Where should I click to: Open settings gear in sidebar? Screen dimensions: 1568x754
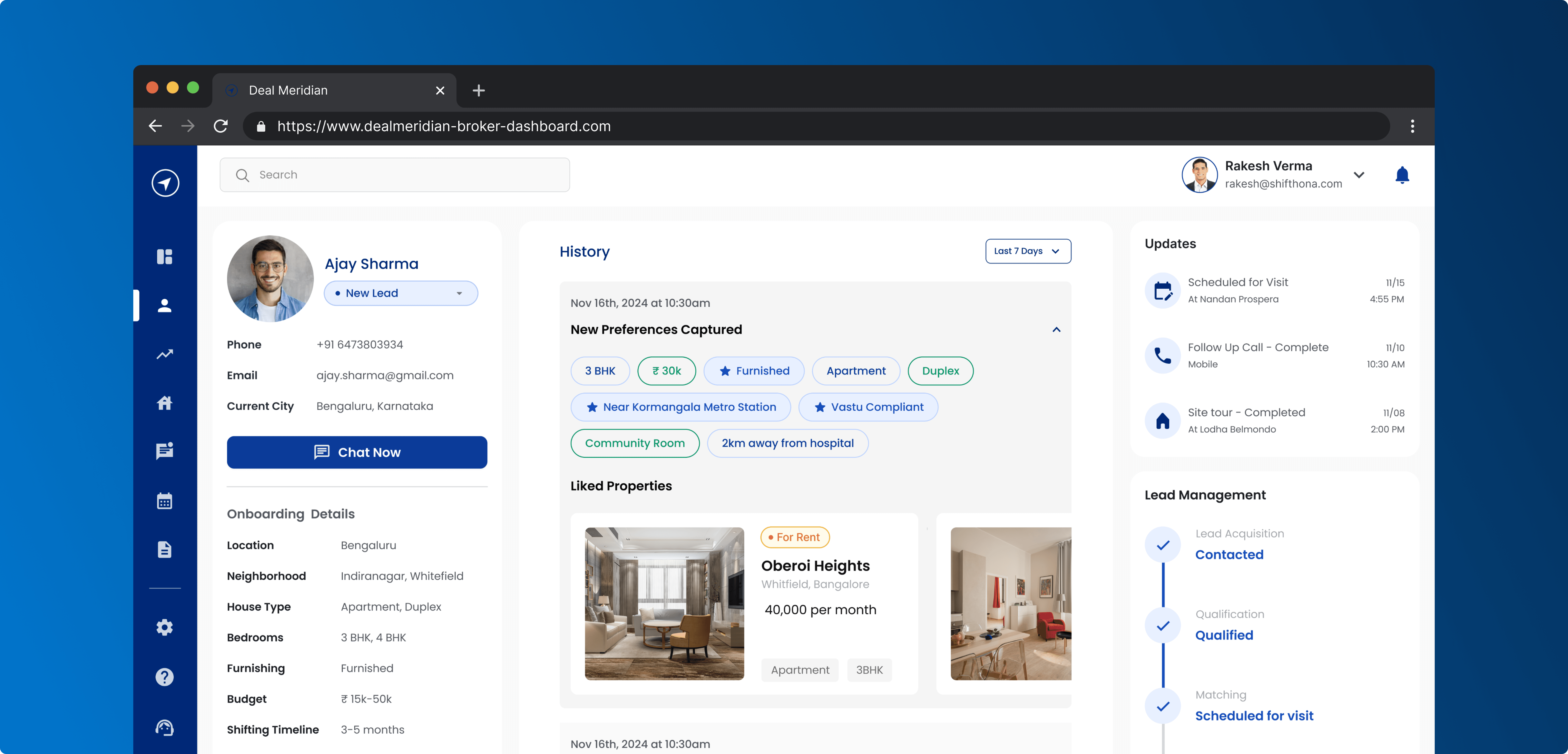(164, 627)
